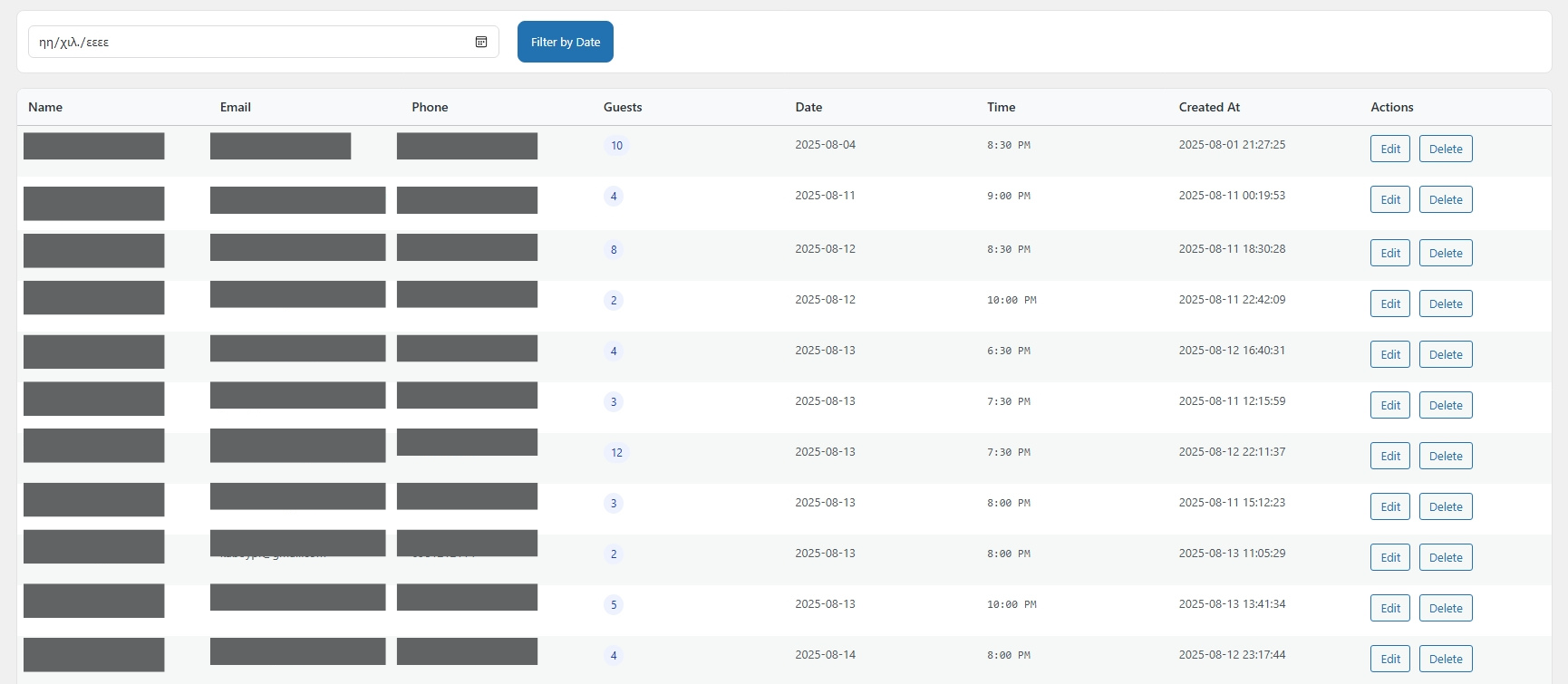The height and width of the screenshot is (684, 1568).
Task: Click the Created At column header
Action: 1209,107
